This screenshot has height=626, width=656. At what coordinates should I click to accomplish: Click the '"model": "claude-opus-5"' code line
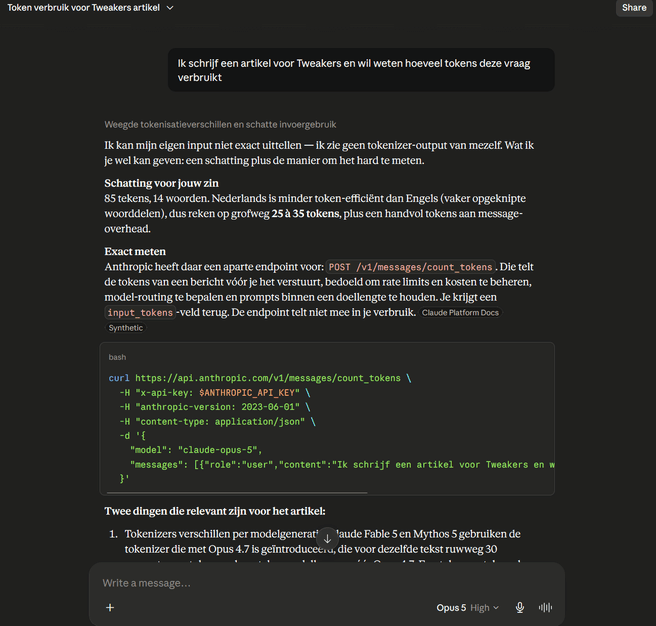click(196, 450)
